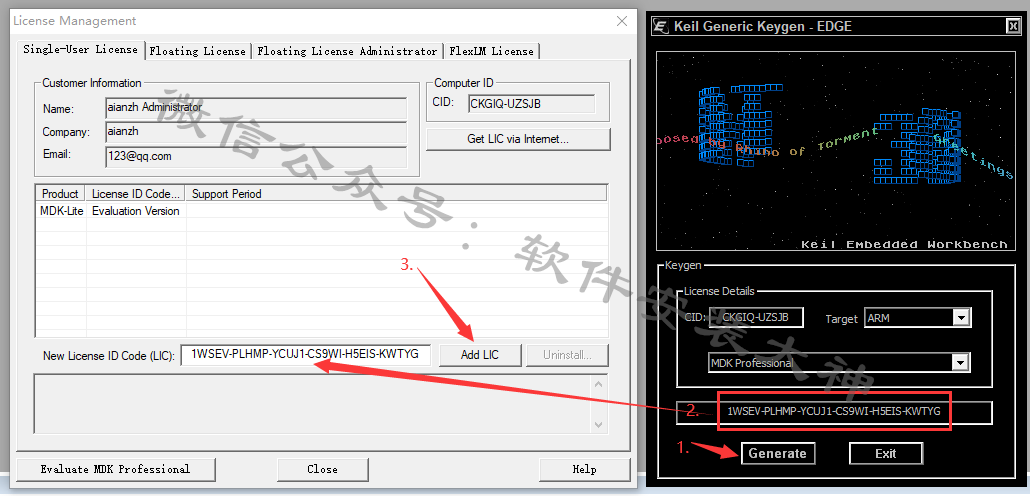Focus the New License ID Code field
Image resolution: width=1030 pixels, height=496 pixels.
306,355
